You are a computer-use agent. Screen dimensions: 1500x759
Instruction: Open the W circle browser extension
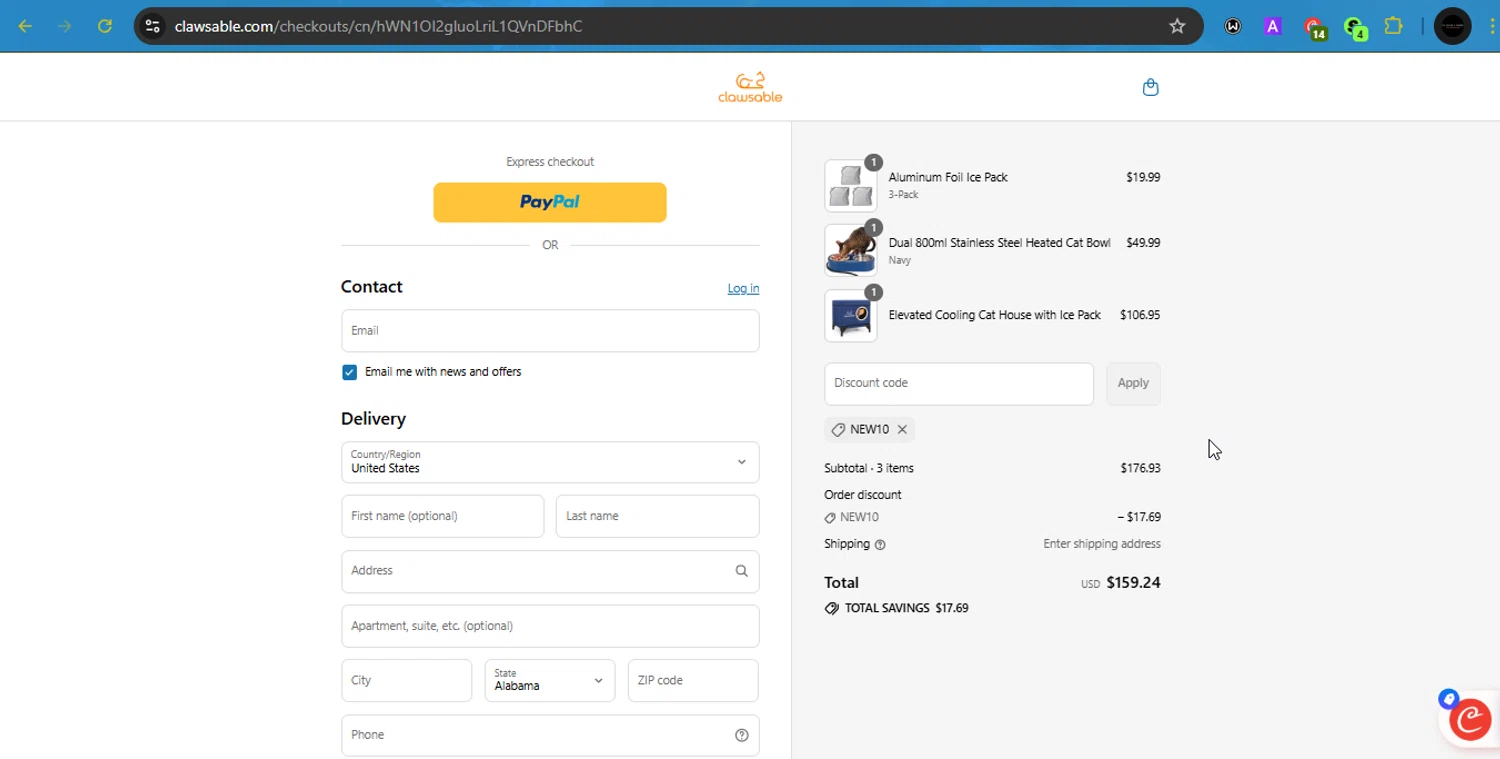1233,26
